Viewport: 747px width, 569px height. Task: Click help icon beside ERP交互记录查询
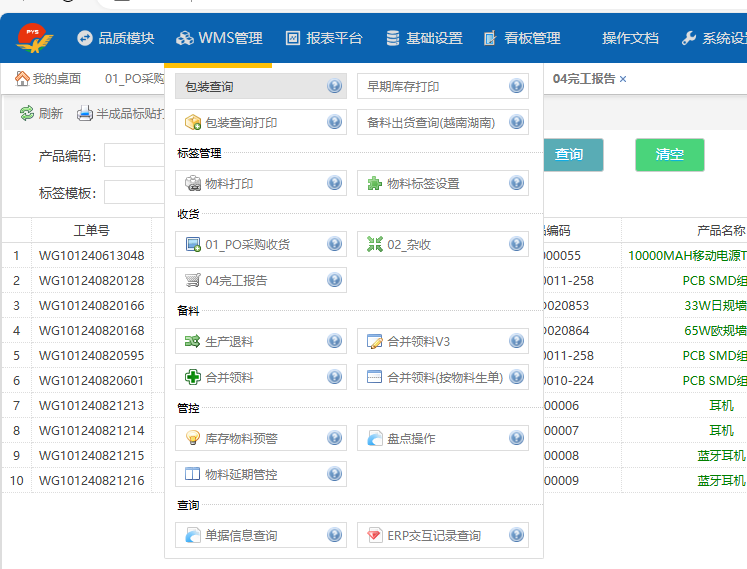click(x=517, y=536)
